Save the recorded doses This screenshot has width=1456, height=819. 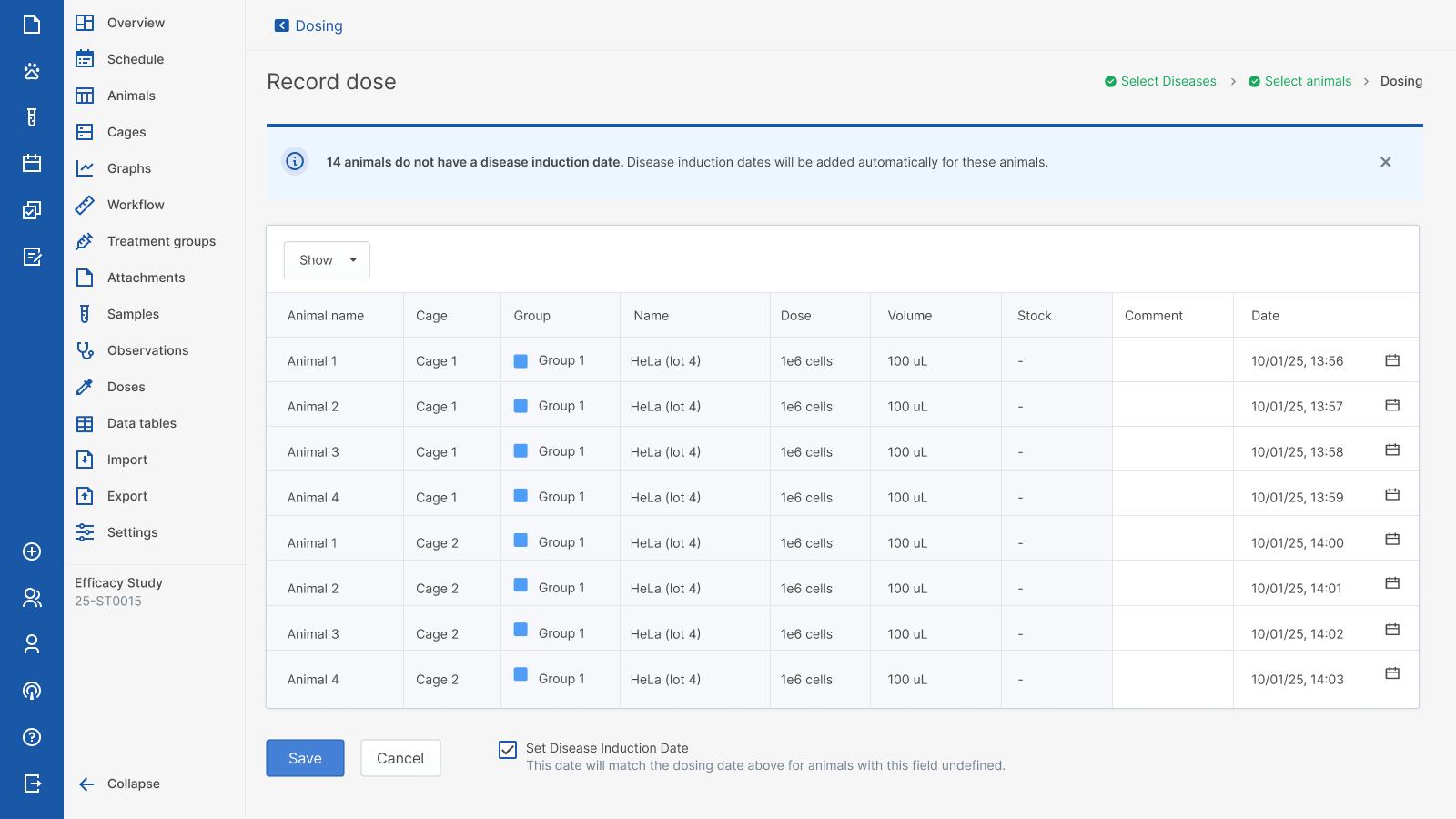305,758
